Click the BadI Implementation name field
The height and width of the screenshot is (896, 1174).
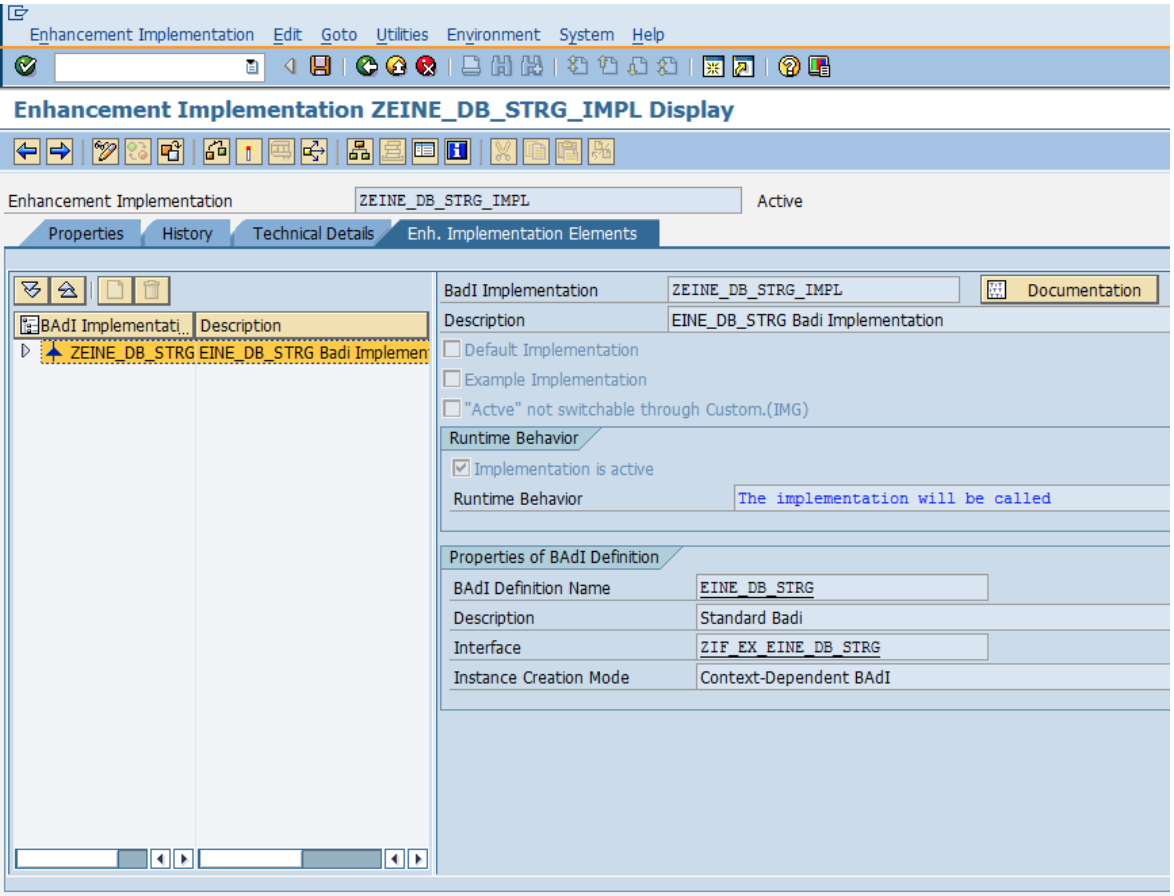(x=813, y=290)
